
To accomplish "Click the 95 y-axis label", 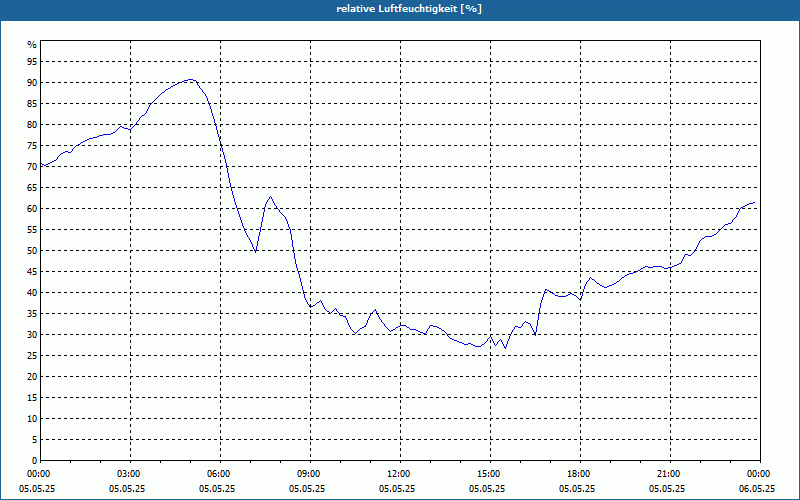I will point(32,62).
